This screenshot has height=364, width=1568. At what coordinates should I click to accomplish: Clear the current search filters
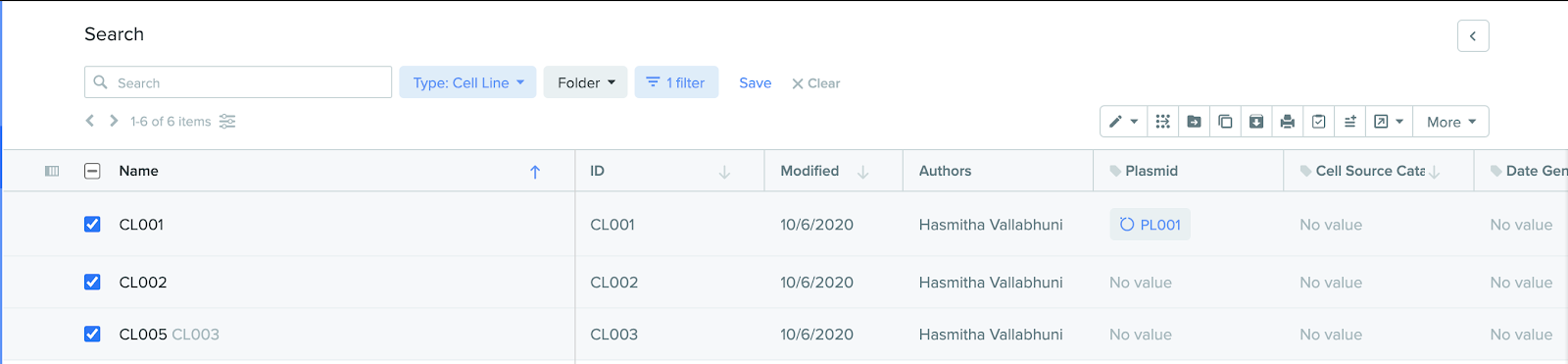coord(816,83)
